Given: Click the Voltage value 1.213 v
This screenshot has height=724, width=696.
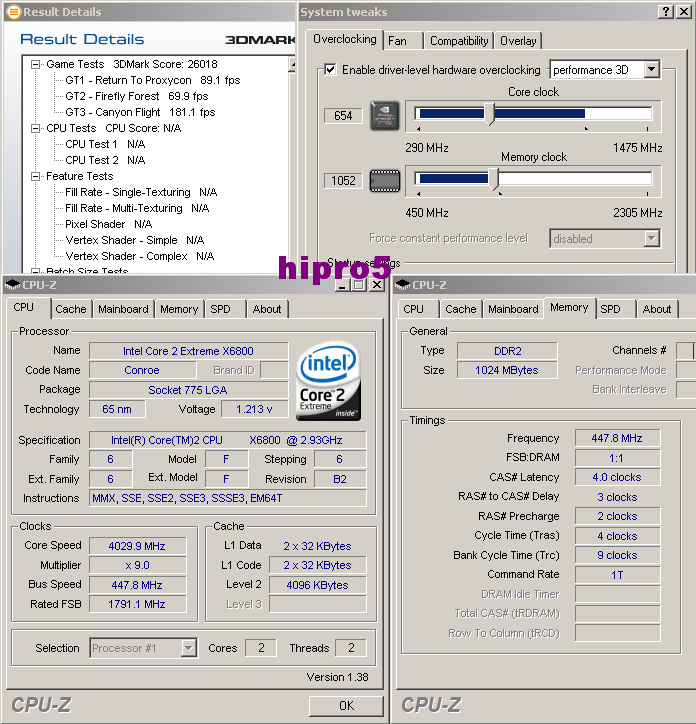Looking at the screenshot, I should pyautogui.click(x=254, y=409).
